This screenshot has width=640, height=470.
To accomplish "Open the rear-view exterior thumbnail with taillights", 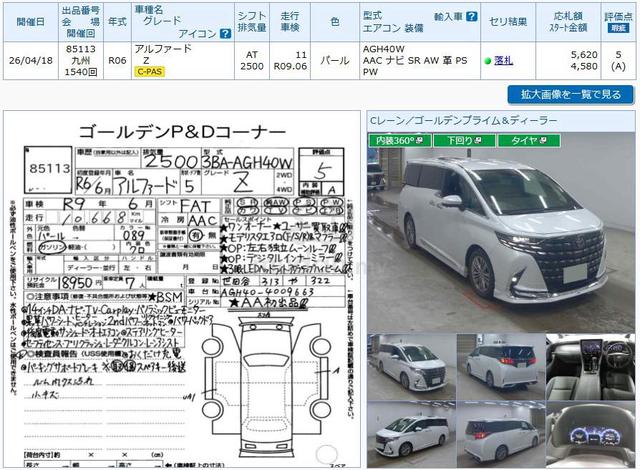I will [x=500, y=367].
